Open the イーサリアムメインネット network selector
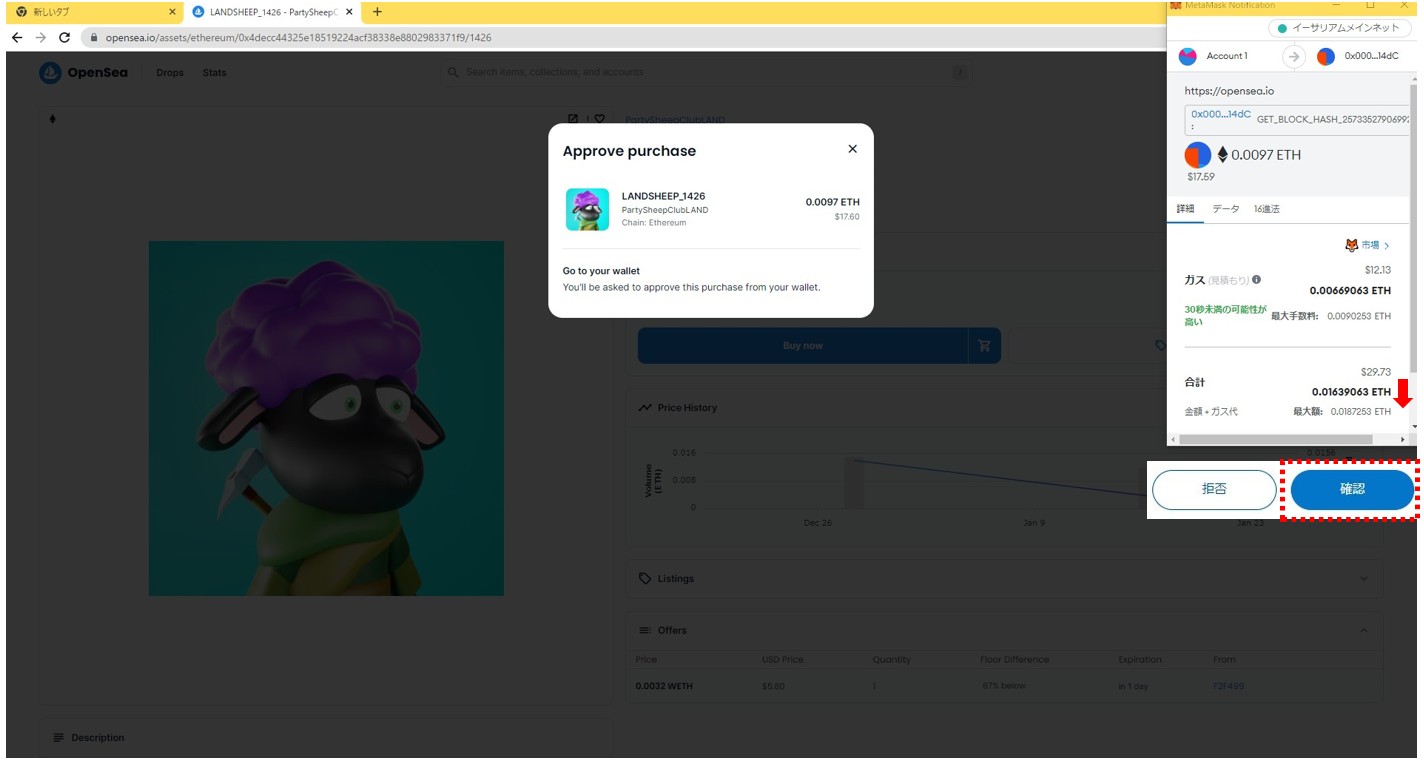The height and width of the screenshot is (766, 1424). (1340, 28)
